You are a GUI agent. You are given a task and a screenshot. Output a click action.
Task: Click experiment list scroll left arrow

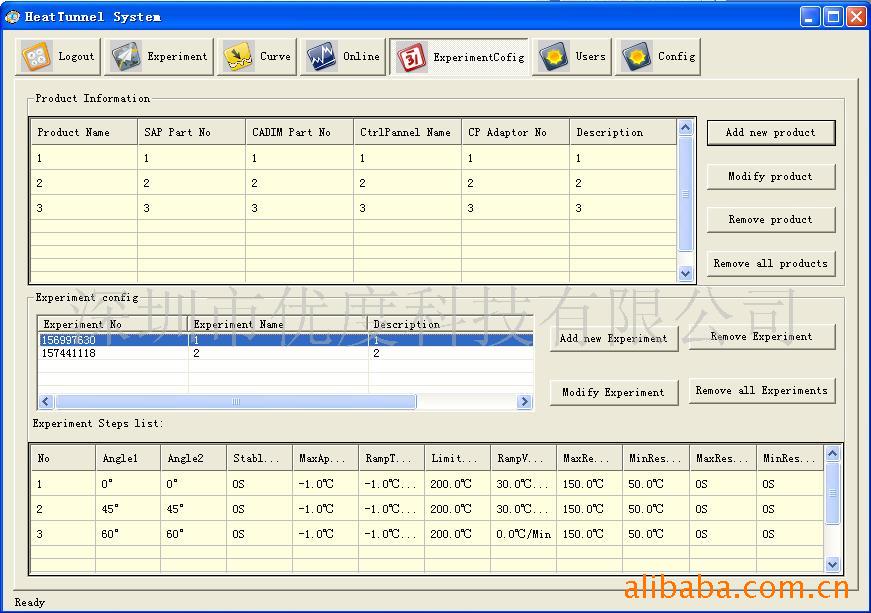46,401
